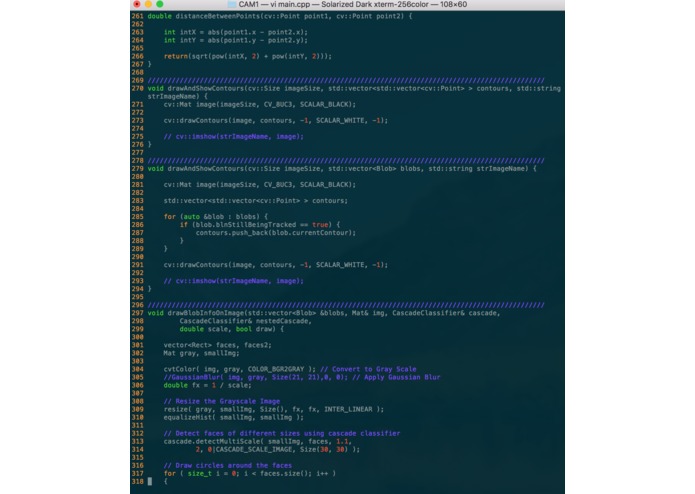The image size is (695, 494).
Task: Click 'int intX' declaration on line 263
Action: coord(180,32)
